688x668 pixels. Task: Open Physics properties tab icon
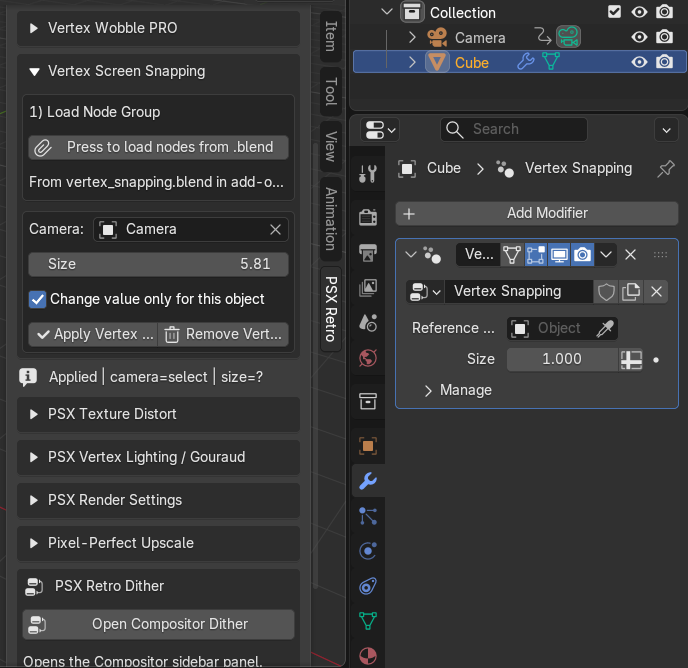tap(368, 551)
